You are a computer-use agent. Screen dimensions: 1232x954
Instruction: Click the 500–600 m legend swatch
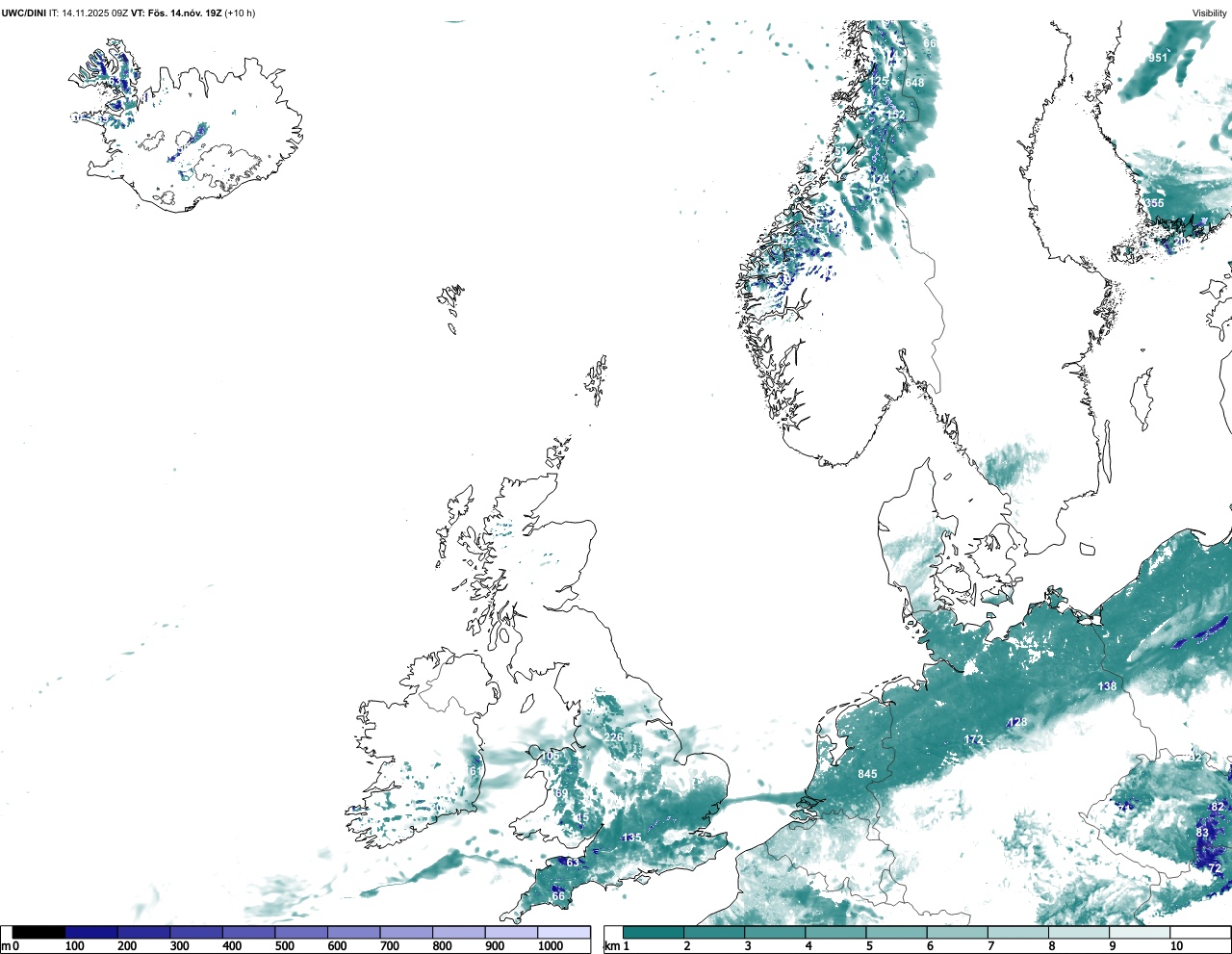click(301, 932)
